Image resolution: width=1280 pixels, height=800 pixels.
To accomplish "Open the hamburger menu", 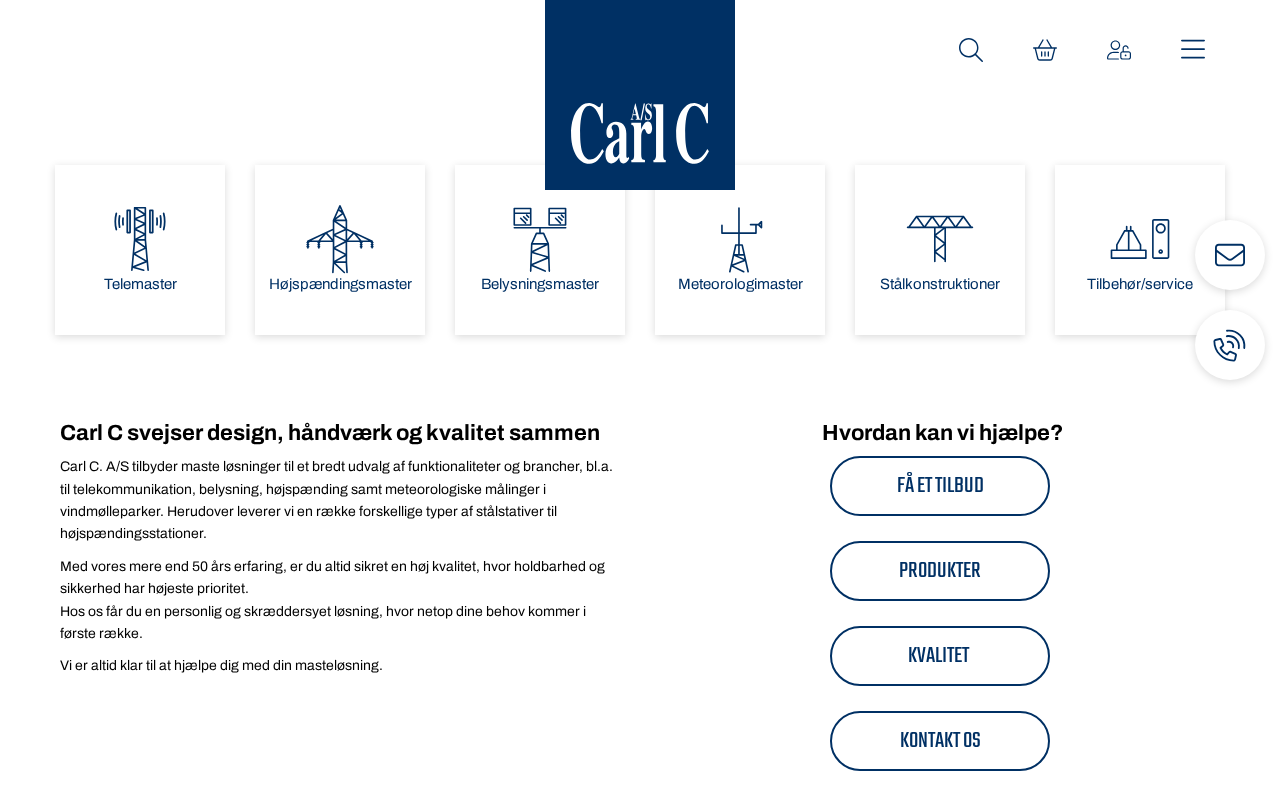I will click(x=1193, y=50).
